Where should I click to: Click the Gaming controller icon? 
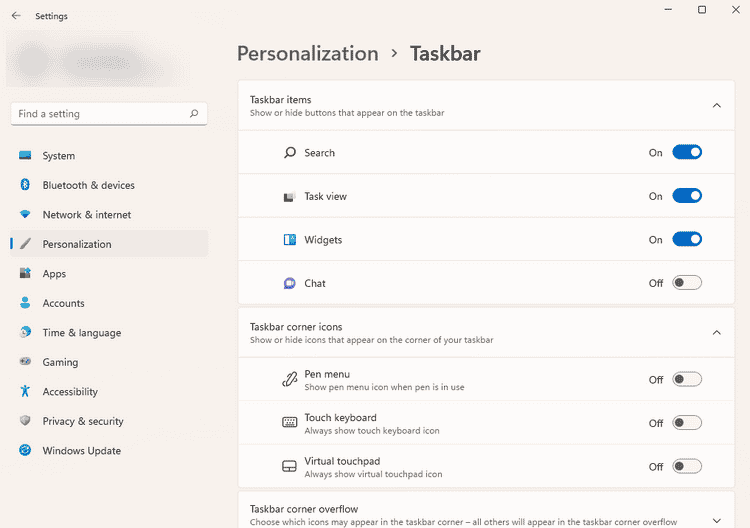point(25,362)
